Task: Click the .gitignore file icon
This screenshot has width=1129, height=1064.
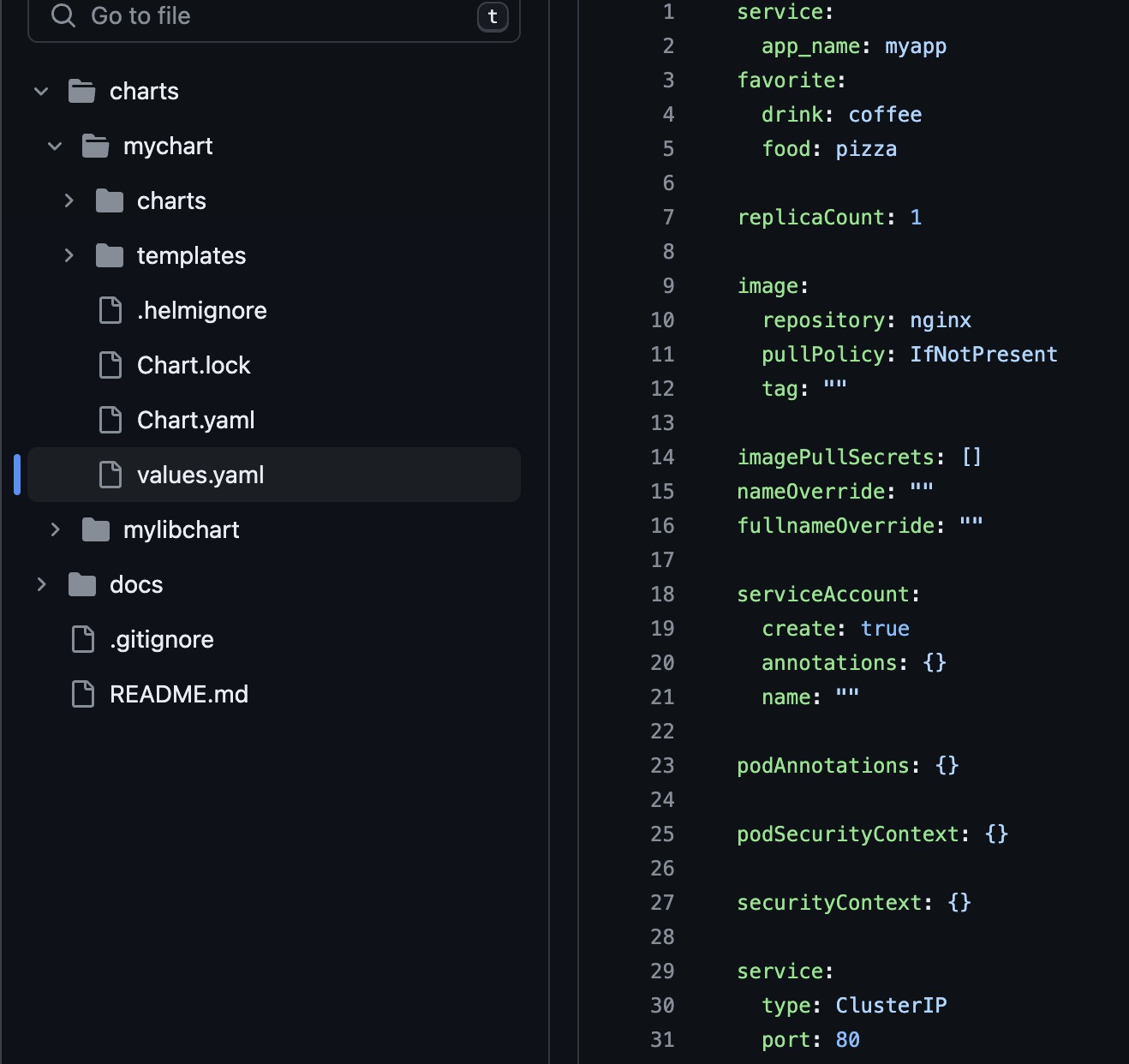Action: pos(83,639)
